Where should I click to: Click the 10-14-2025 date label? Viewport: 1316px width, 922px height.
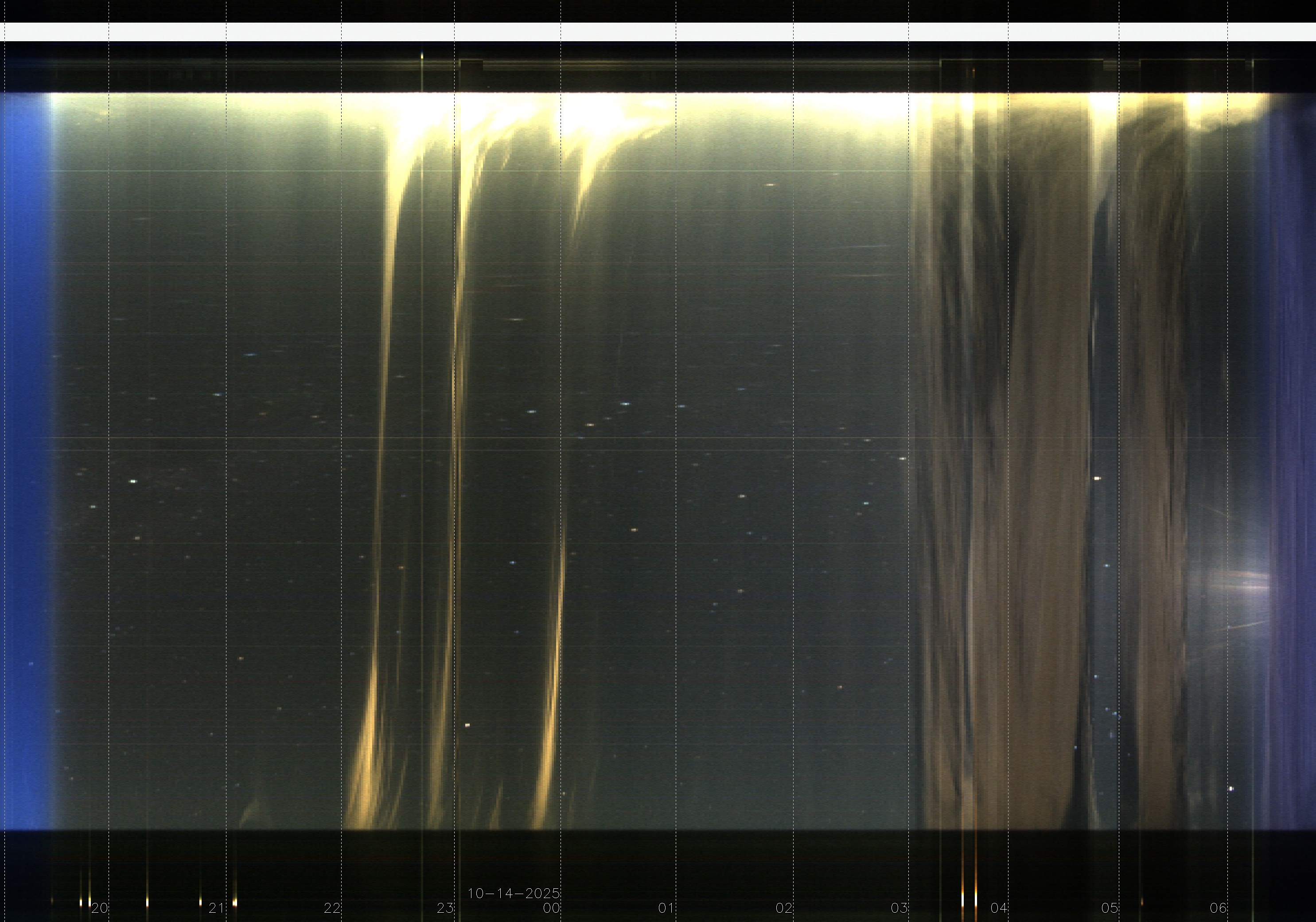click(514, 893)
